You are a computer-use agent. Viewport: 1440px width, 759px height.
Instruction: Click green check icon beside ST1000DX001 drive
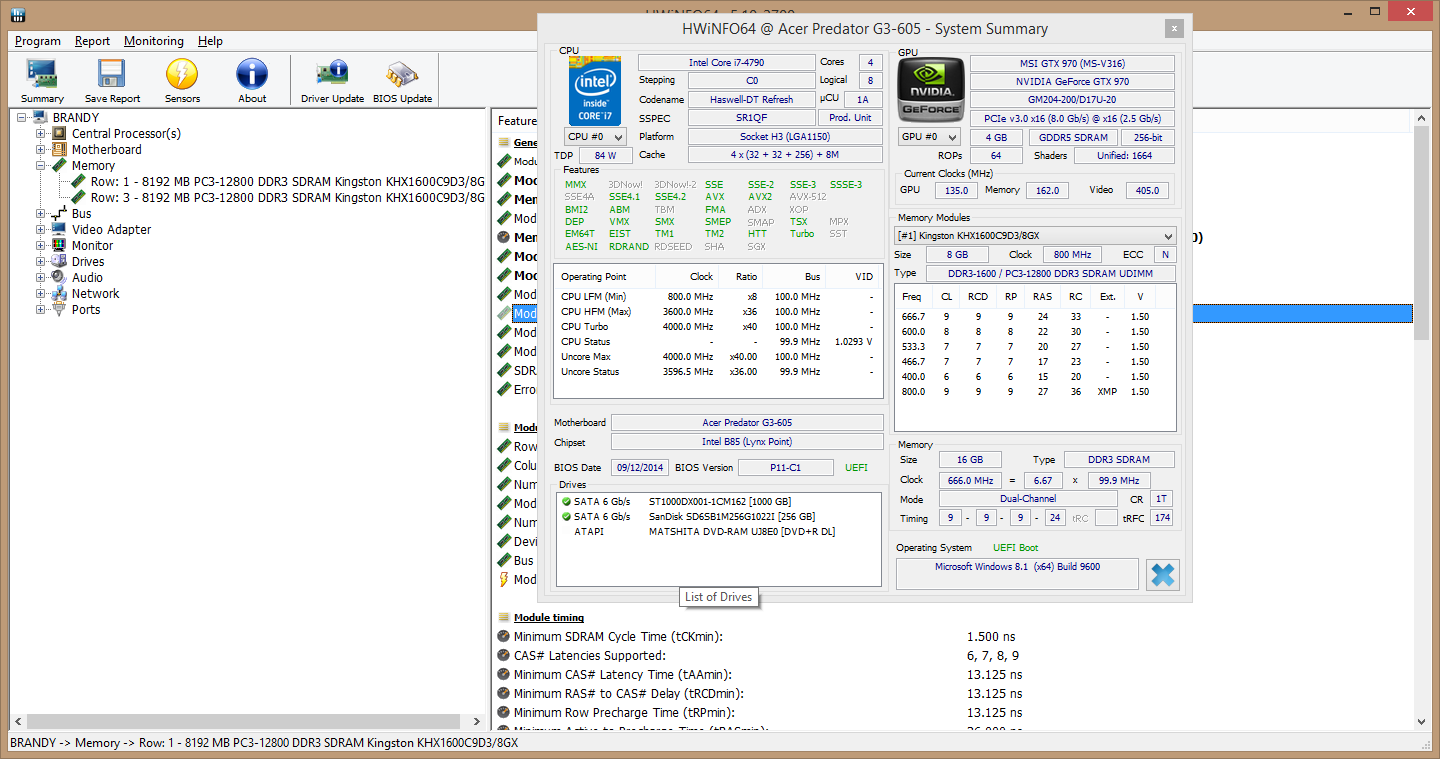coord(567,501)
